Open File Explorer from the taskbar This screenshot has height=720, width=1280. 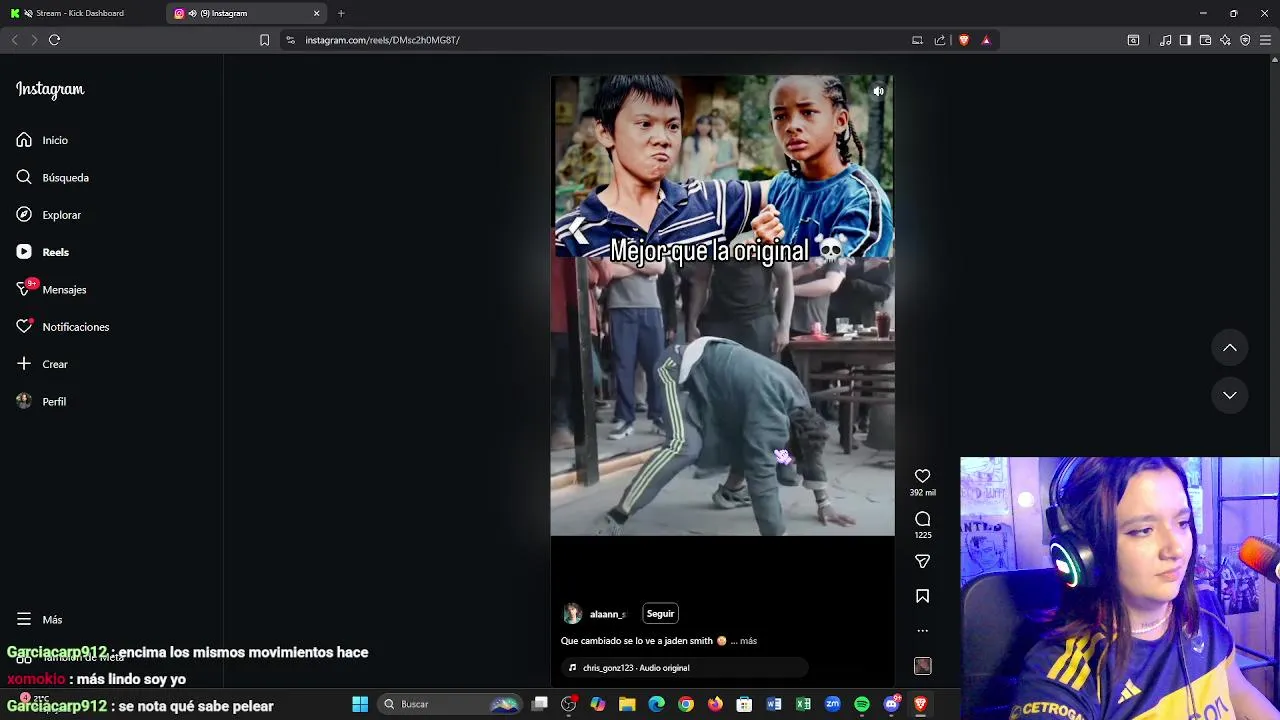[627, 704]
